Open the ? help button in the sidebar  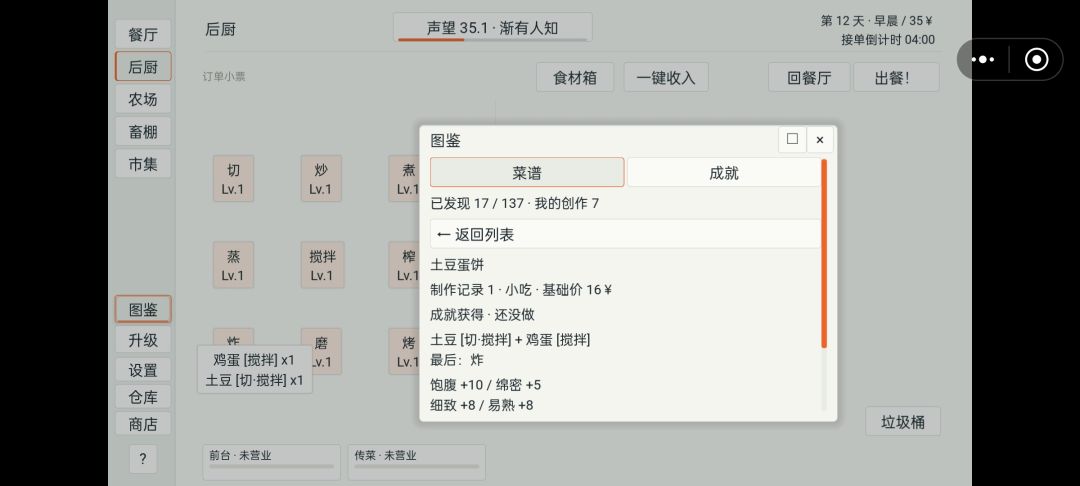pos(143,459)
